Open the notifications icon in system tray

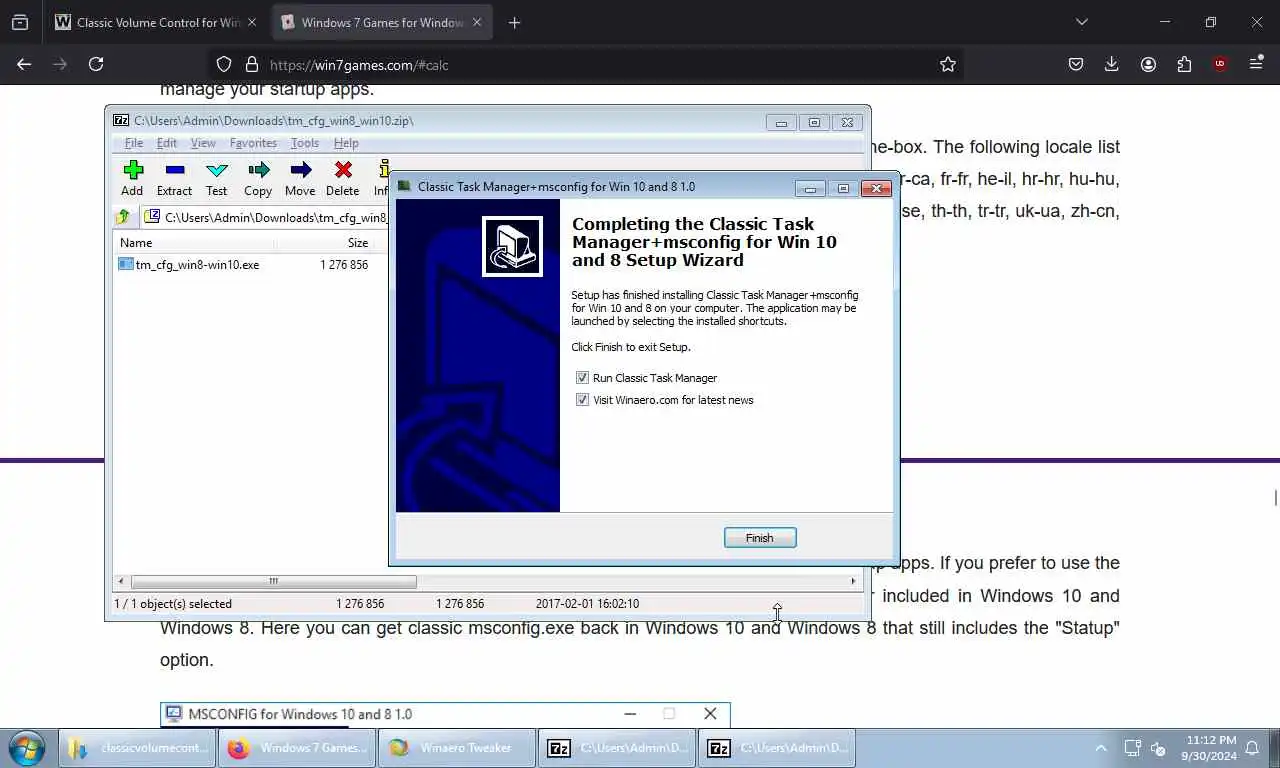1253,748
